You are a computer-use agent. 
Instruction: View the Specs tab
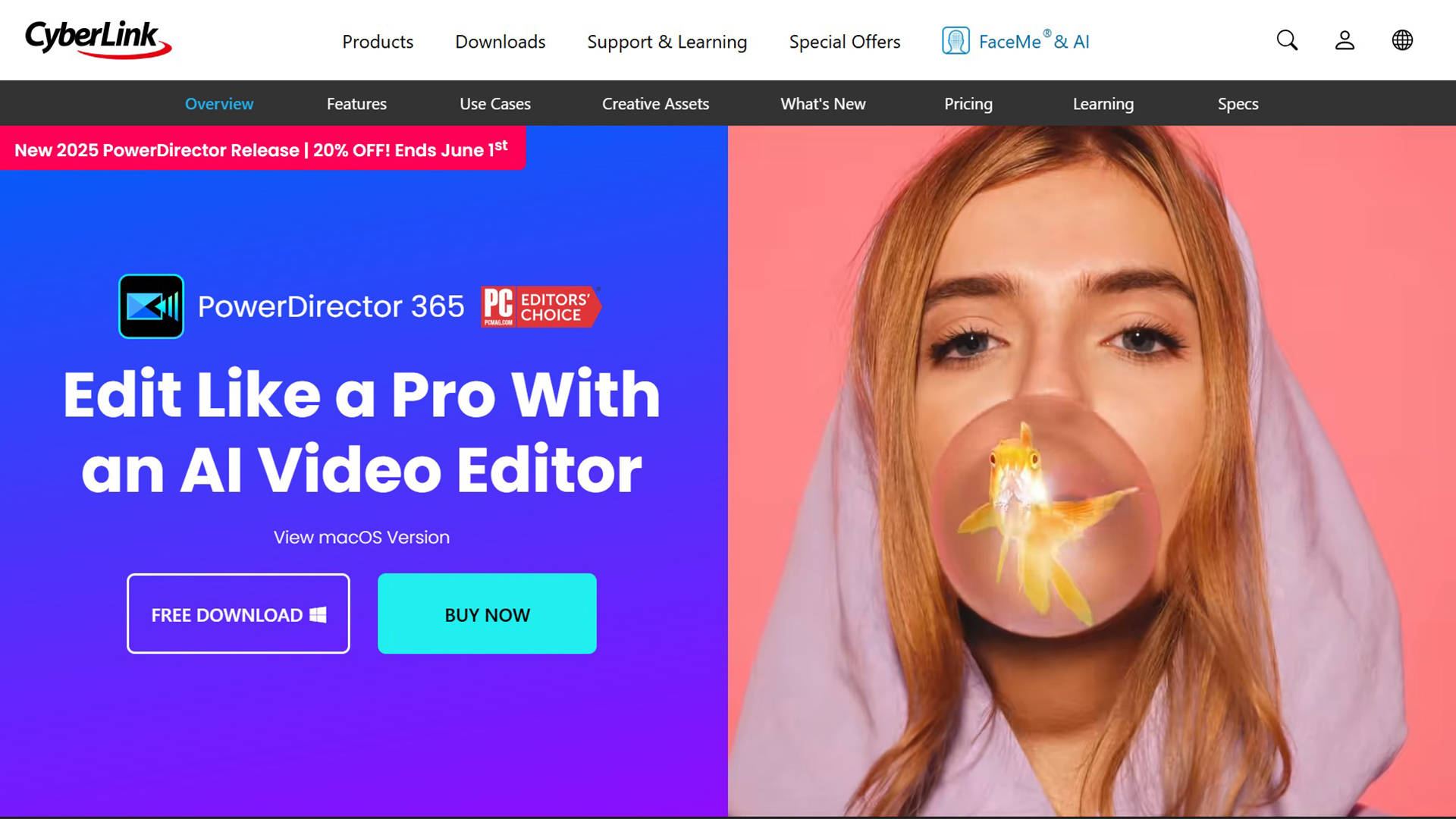(1238, 104)
